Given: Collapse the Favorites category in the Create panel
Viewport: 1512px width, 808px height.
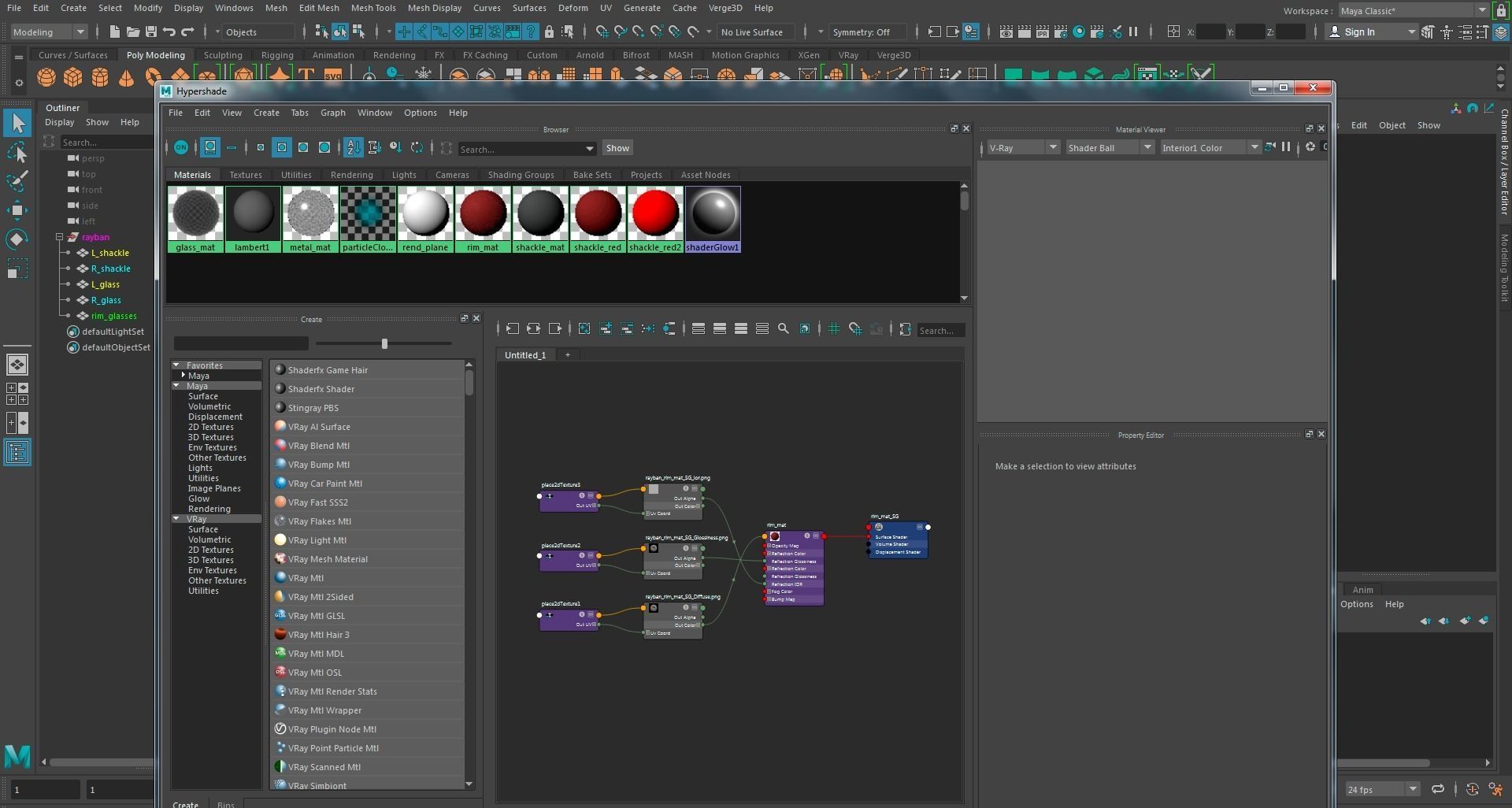Looking at the screenshot, I should click(176, 365).
